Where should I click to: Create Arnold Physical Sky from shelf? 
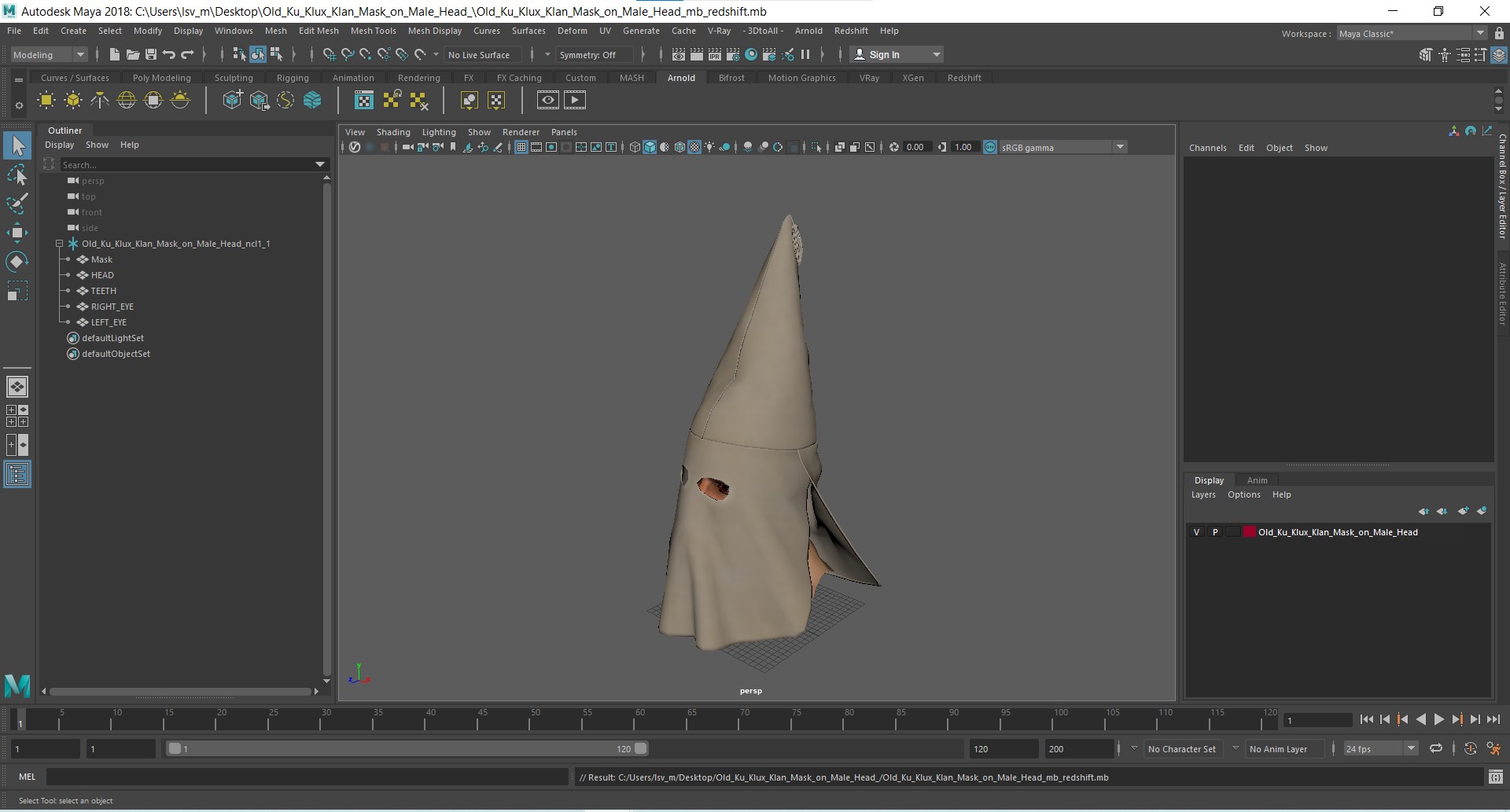(180, 100)
